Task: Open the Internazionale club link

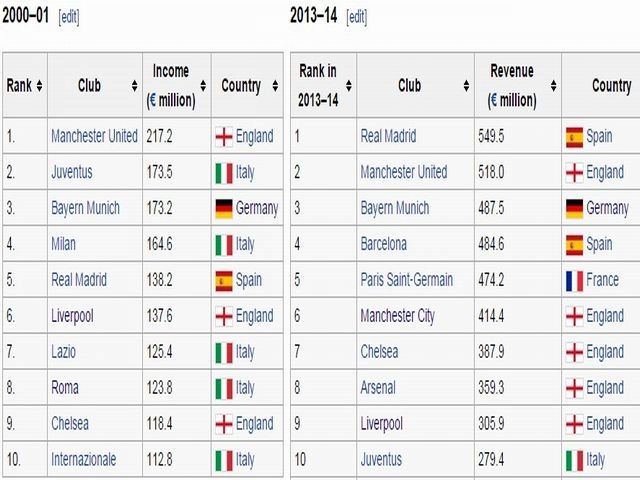Action: pos(83,459)
